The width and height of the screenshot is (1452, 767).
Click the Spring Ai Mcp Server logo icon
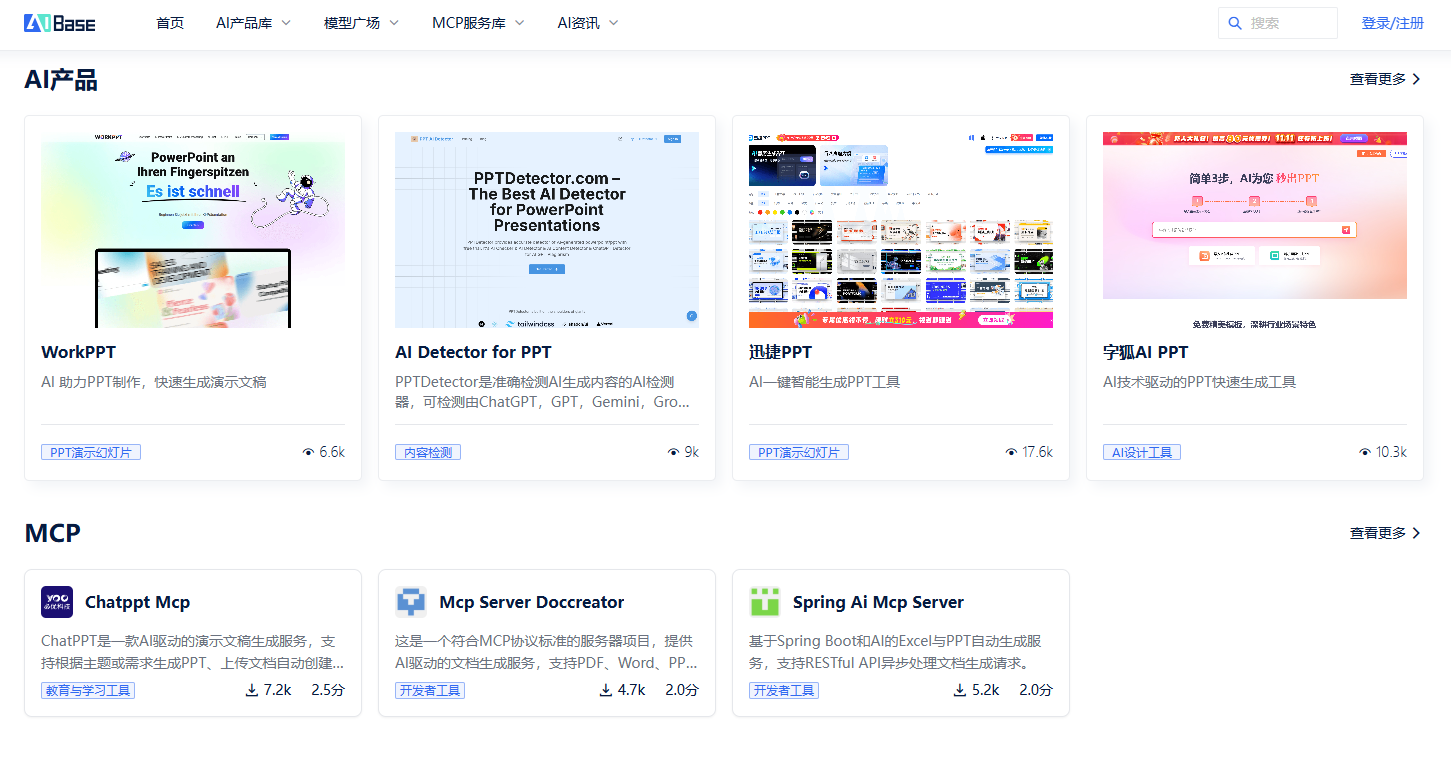click(x=765, y=602)
